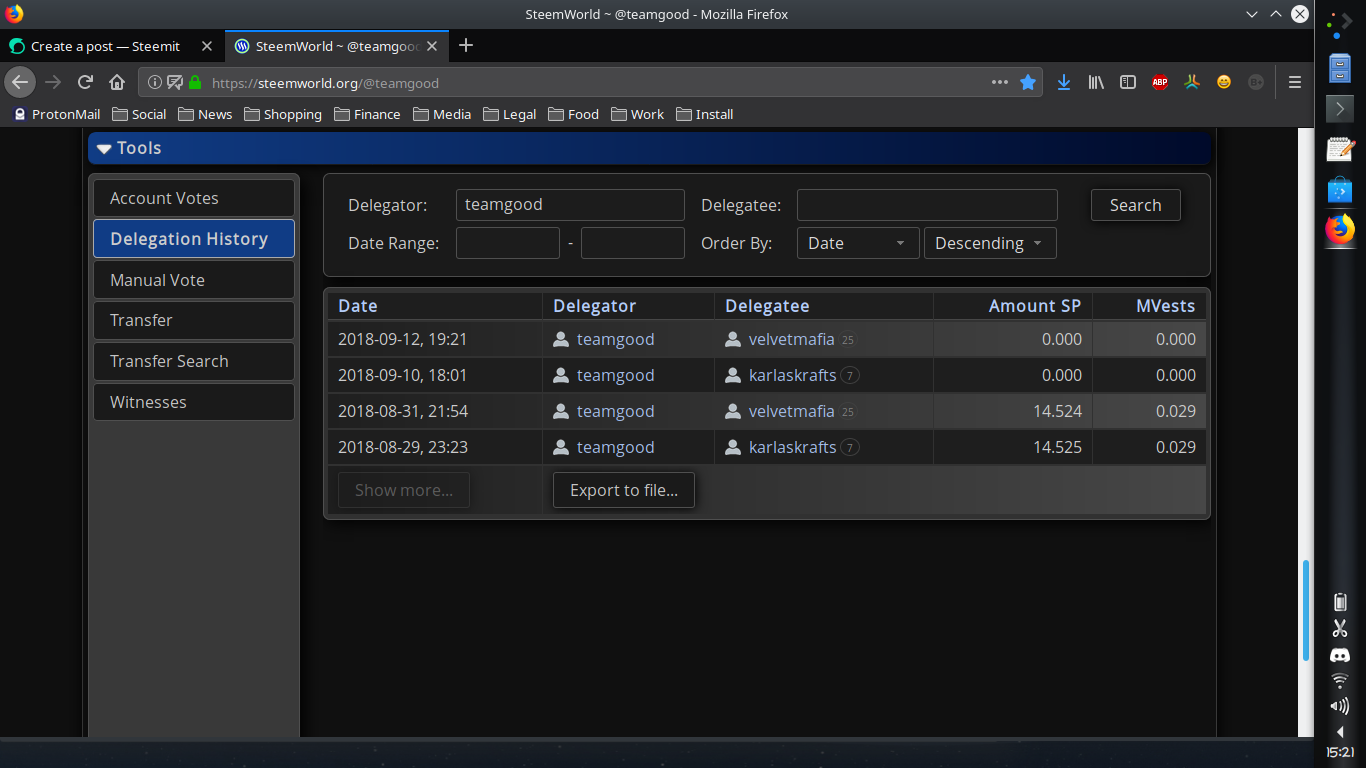Screen dimensions: 1366x768
Task: Collapse the Tools section header
Action: point(650,148)
